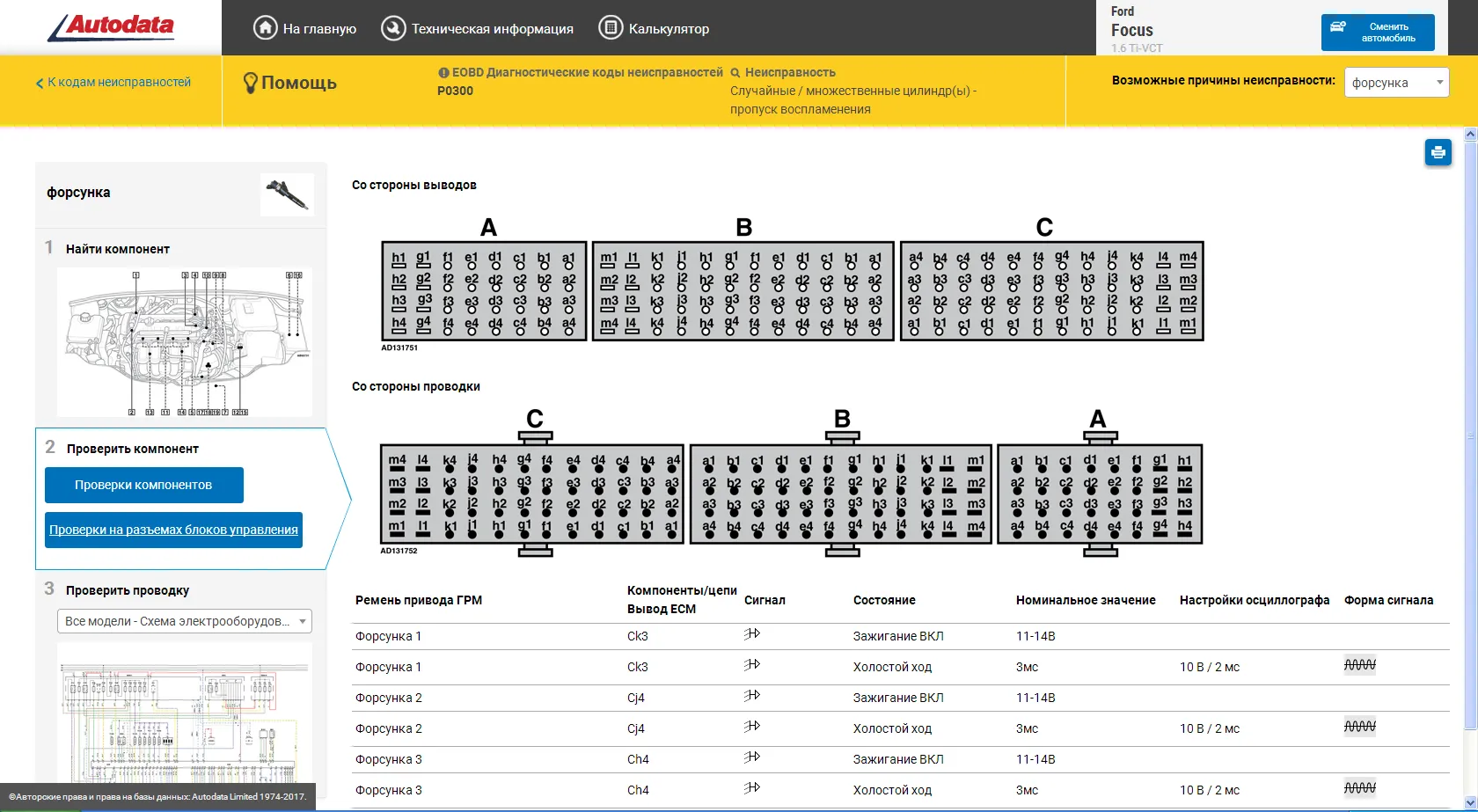Click the Помощь heading
The height and width of the screenshot is (812, 1478).
coord(299,83)
